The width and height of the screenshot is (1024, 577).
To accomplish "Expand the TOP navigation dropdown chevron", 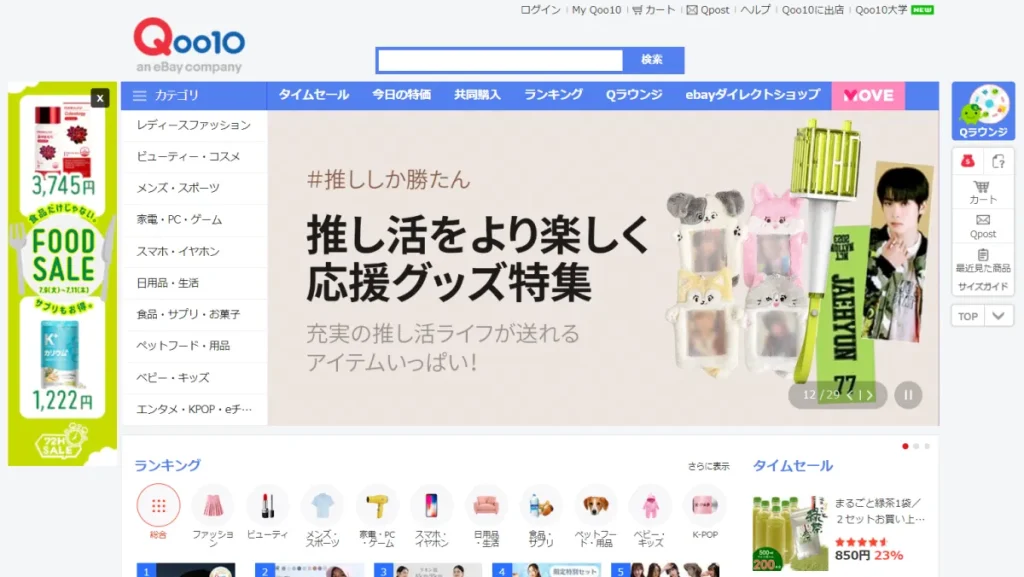I will (996, 315).
